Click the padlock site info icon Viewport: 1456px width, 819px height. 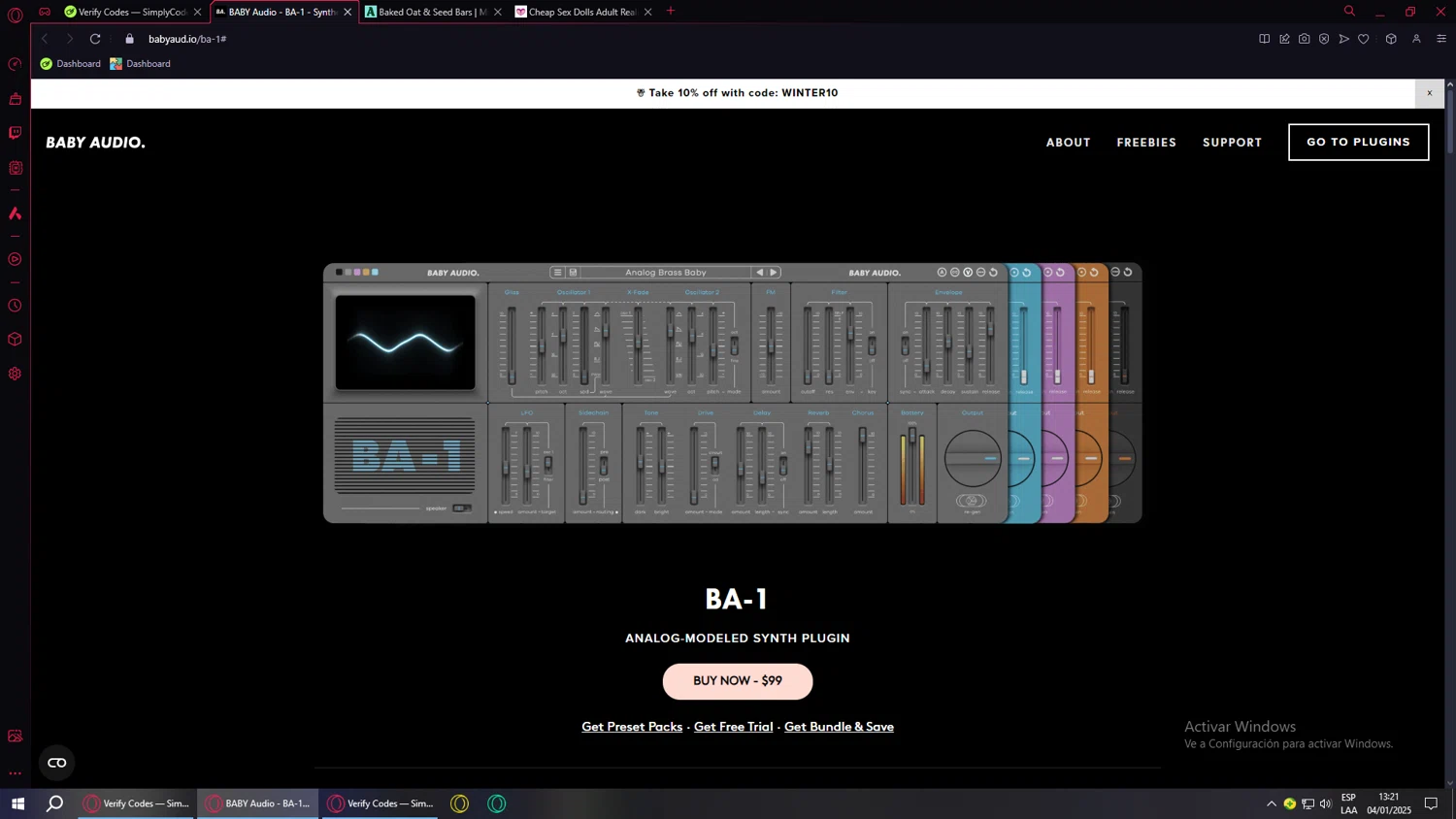coord(129,39)
